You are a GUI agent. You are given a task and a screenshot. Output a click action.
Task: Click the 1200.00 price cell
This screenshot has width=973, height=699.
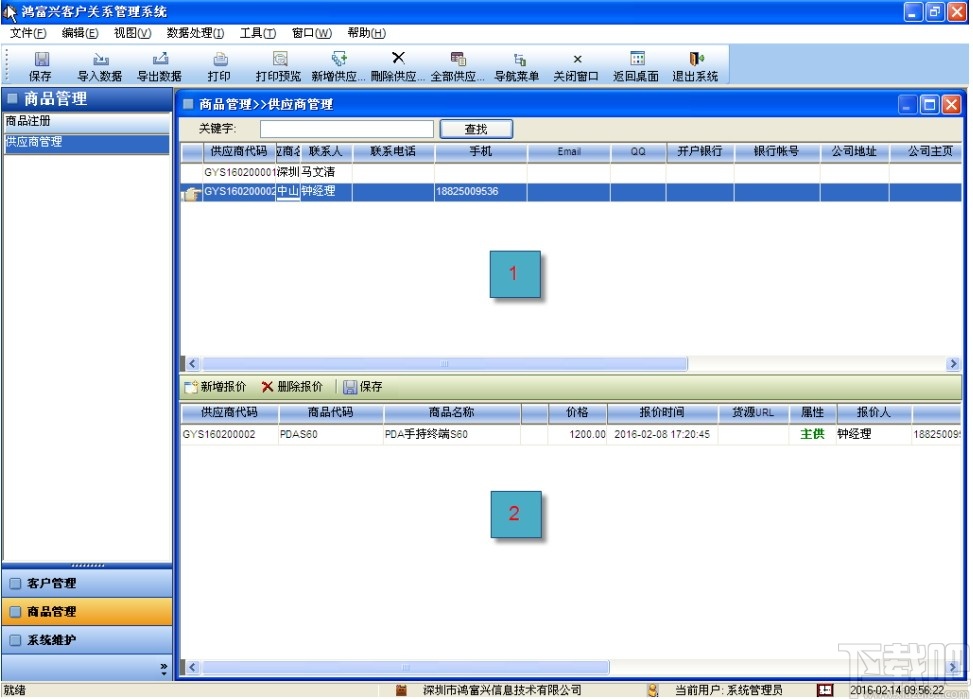point(577,435)
